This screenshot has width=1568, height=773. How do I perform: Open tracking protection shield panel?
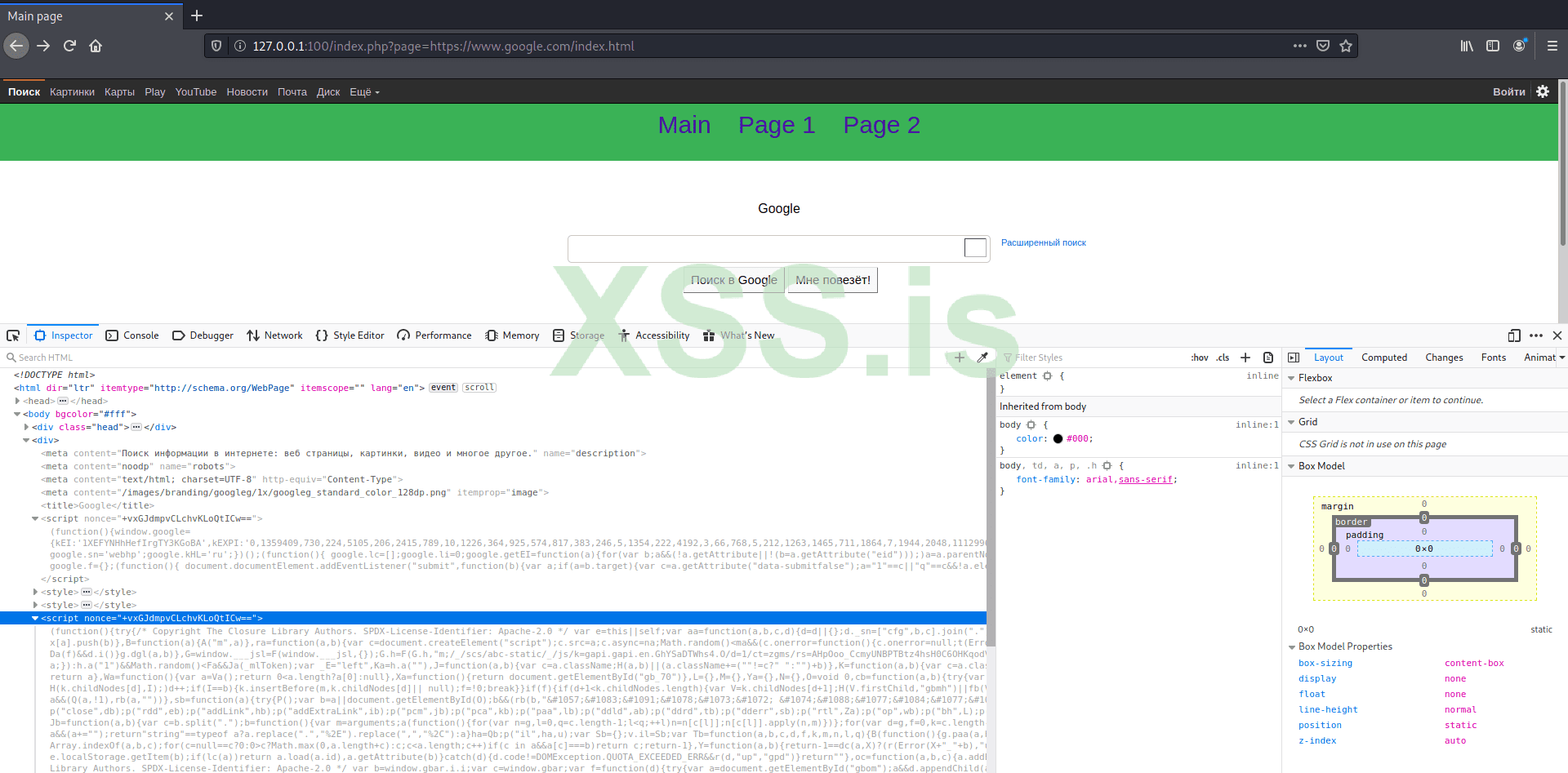[216, 46]
